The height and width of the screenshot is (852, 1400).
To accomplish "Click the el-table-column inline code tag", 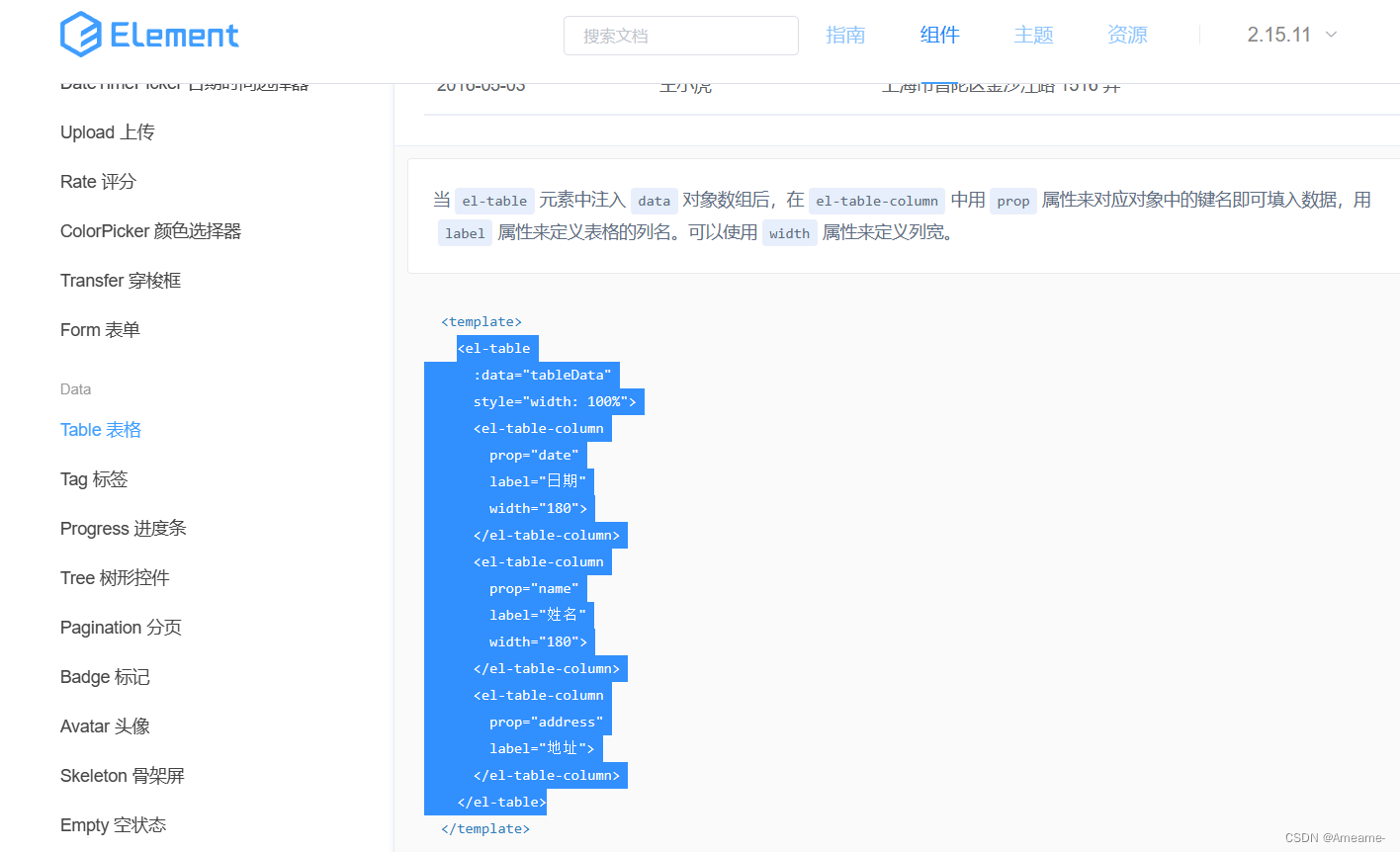I will [x=877, y=201].
